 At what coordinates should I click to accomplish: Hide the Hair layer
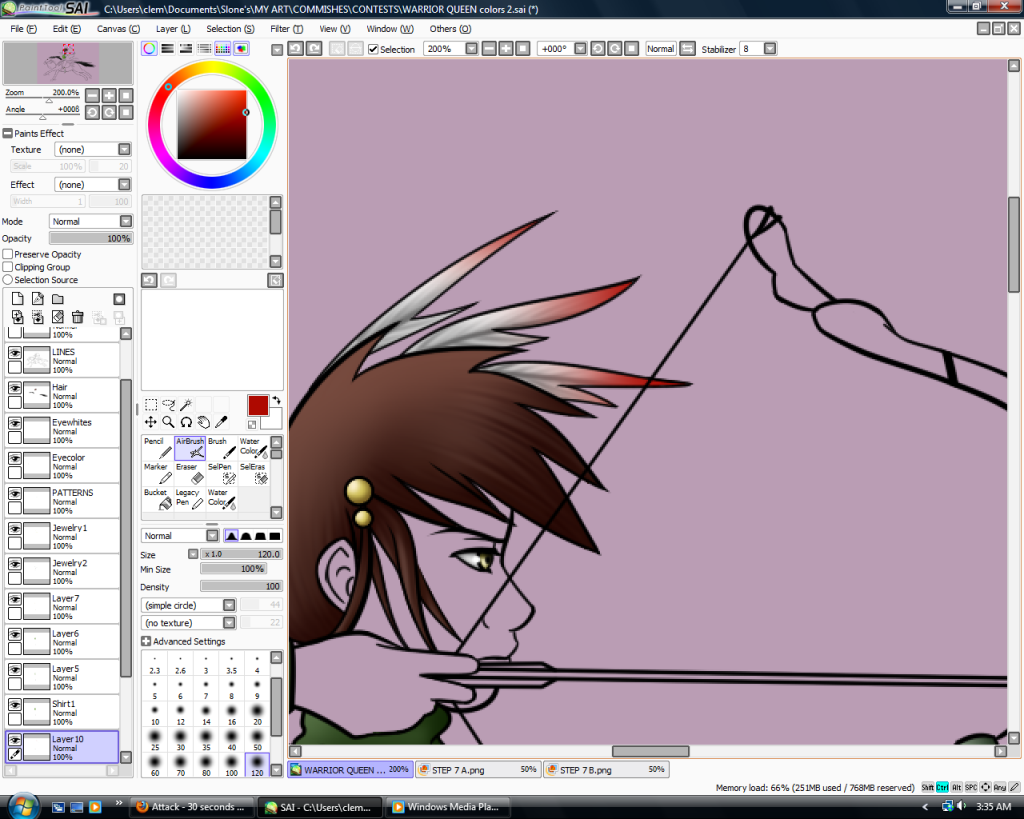(x=14, y=387)
